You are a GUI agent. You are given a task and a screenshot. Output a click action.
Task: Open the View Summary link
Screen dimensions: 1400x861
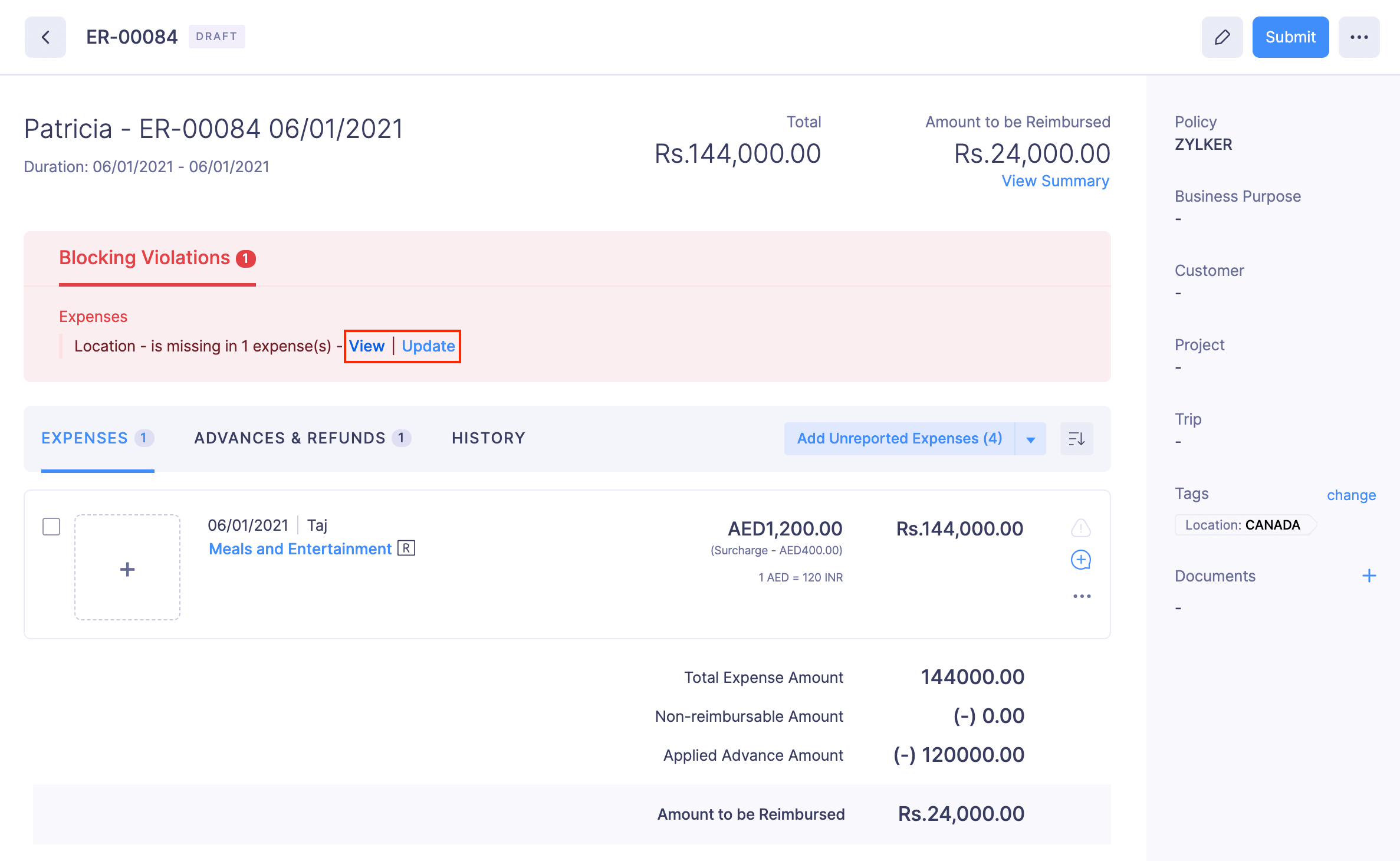(x=1055, y=181)
